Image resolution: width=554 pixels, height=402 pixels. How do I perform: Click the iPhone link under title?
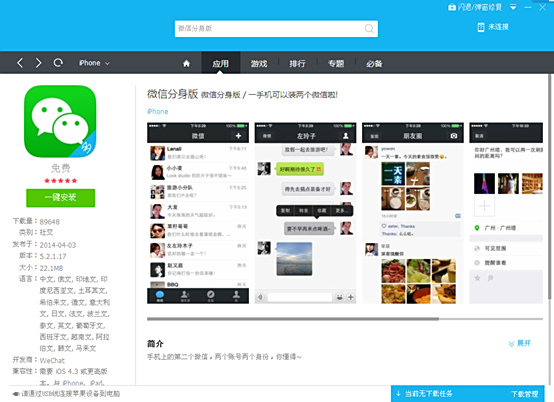pyautogui.click(x=158, y=111)
